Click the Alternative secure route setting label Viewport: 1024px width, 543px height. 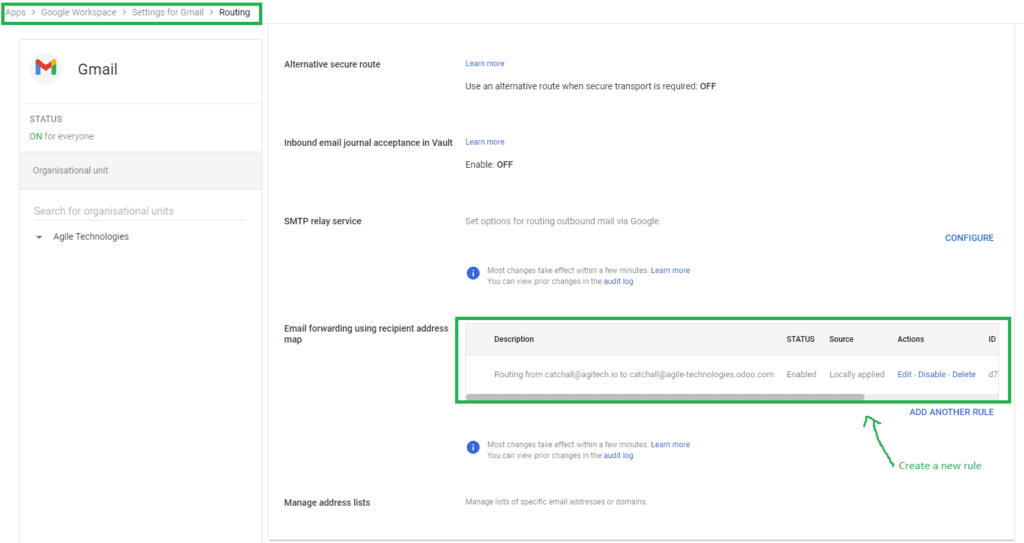click(332, 64)
